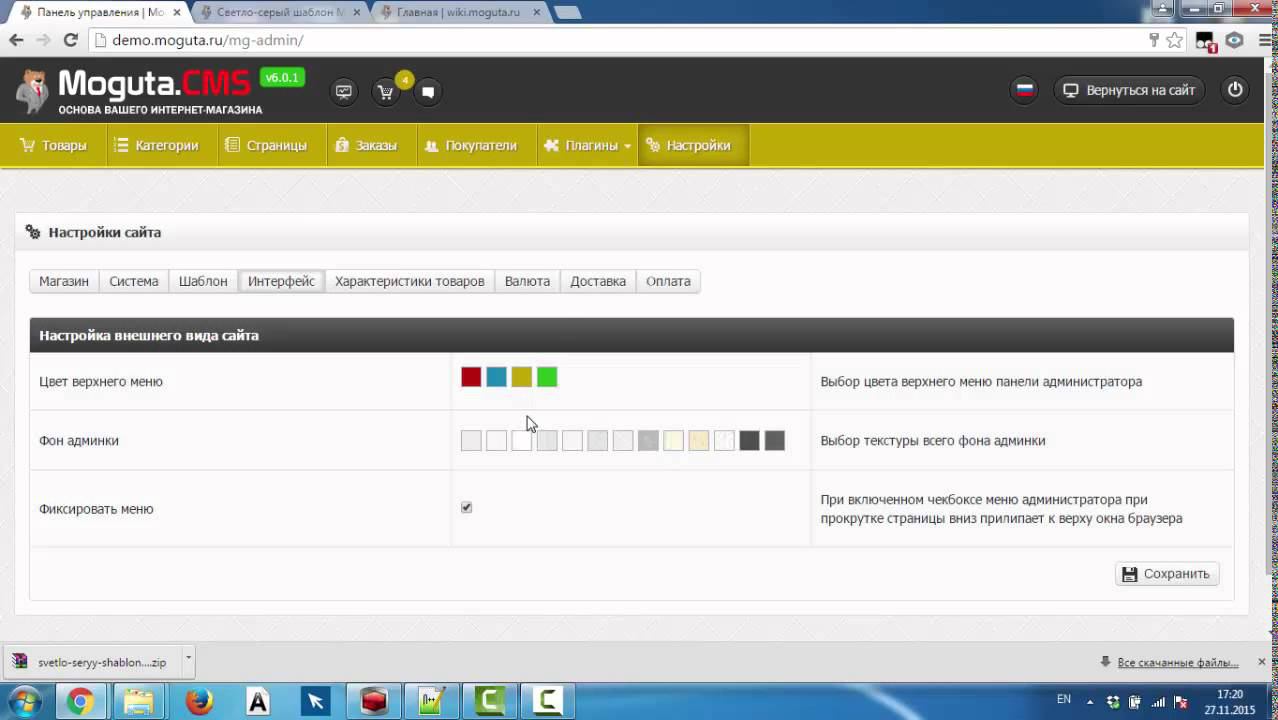Switch to the Магазин settings tab

pos(64,281)
